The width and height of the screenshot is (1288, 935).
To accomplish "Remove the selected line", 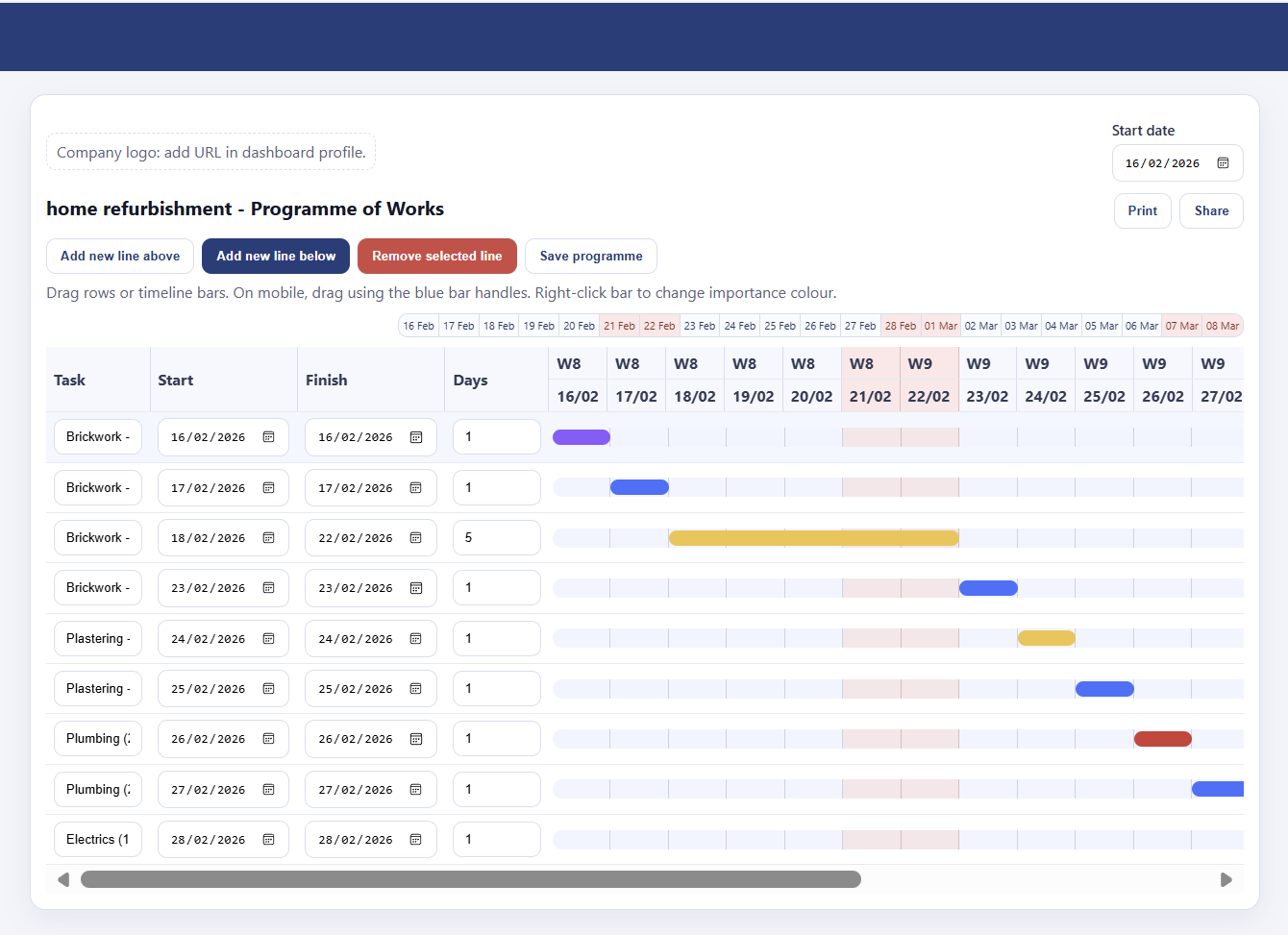I will click(436, 257).
